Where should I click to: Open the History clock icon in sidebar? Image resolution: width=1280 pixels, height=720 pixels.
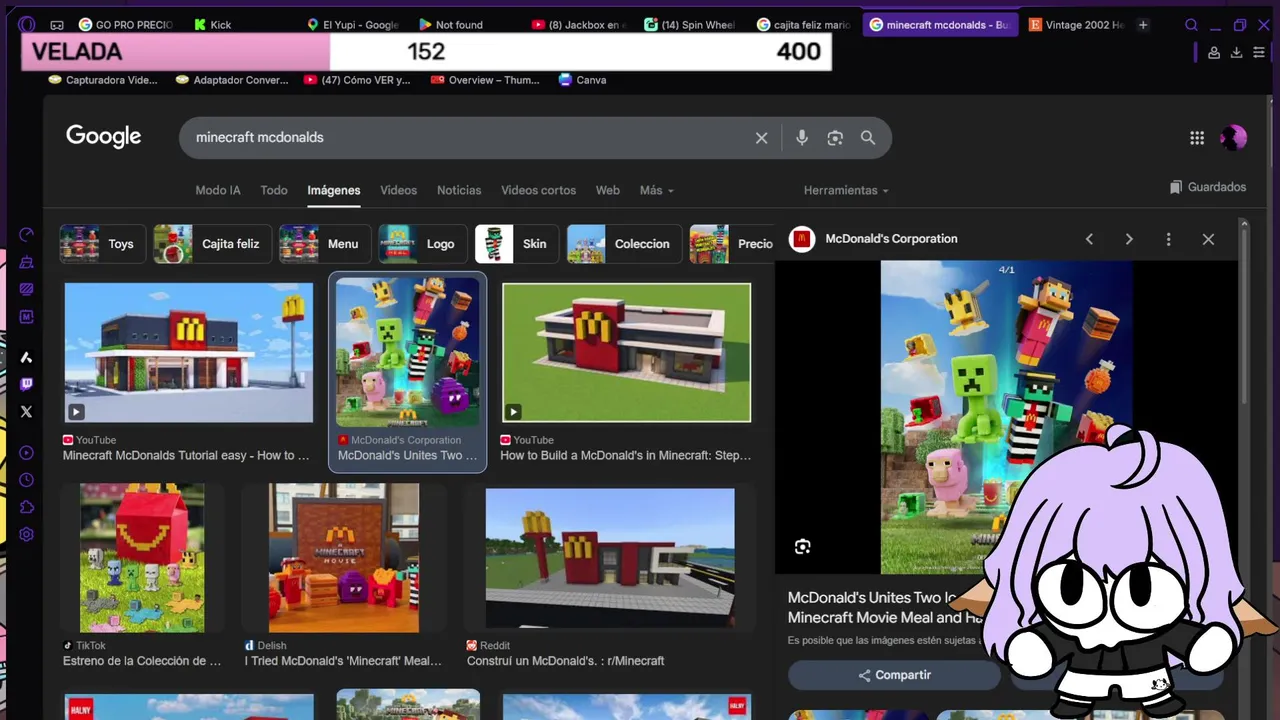[x=27, y=480]
